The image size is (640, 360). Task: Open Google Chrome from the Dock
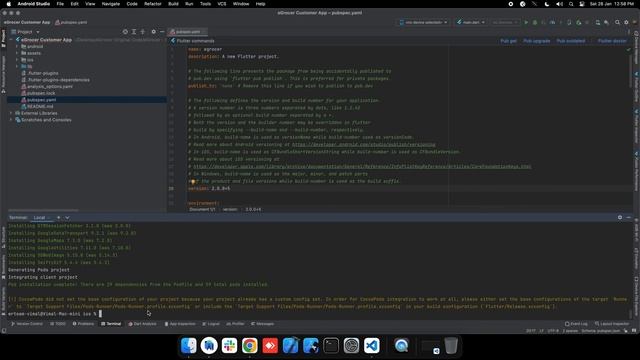pos(250,345)
